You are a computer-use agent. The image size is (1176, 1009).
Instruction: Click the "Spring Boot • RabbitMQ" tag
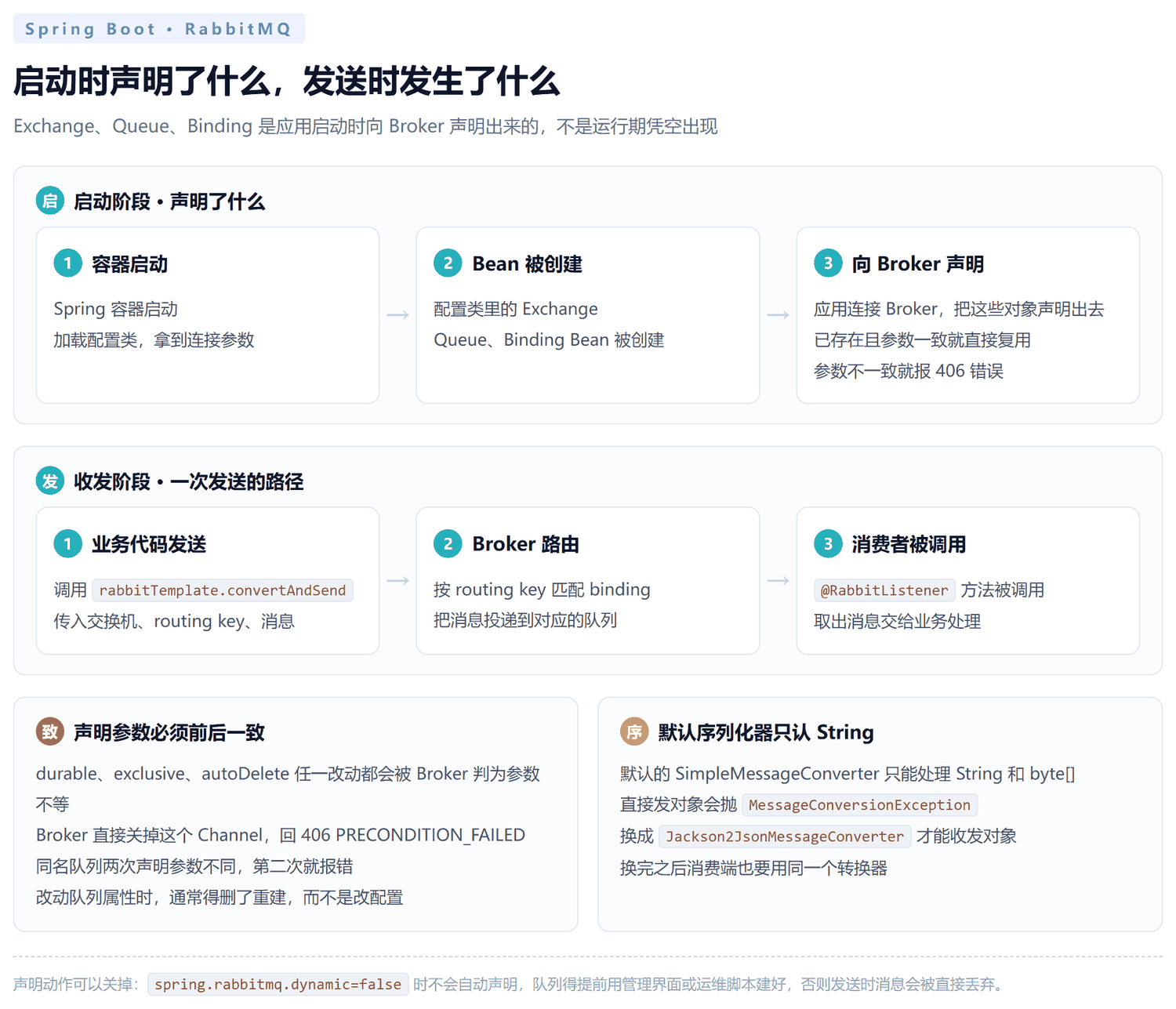pyautogui.click(x=159, y=29)
